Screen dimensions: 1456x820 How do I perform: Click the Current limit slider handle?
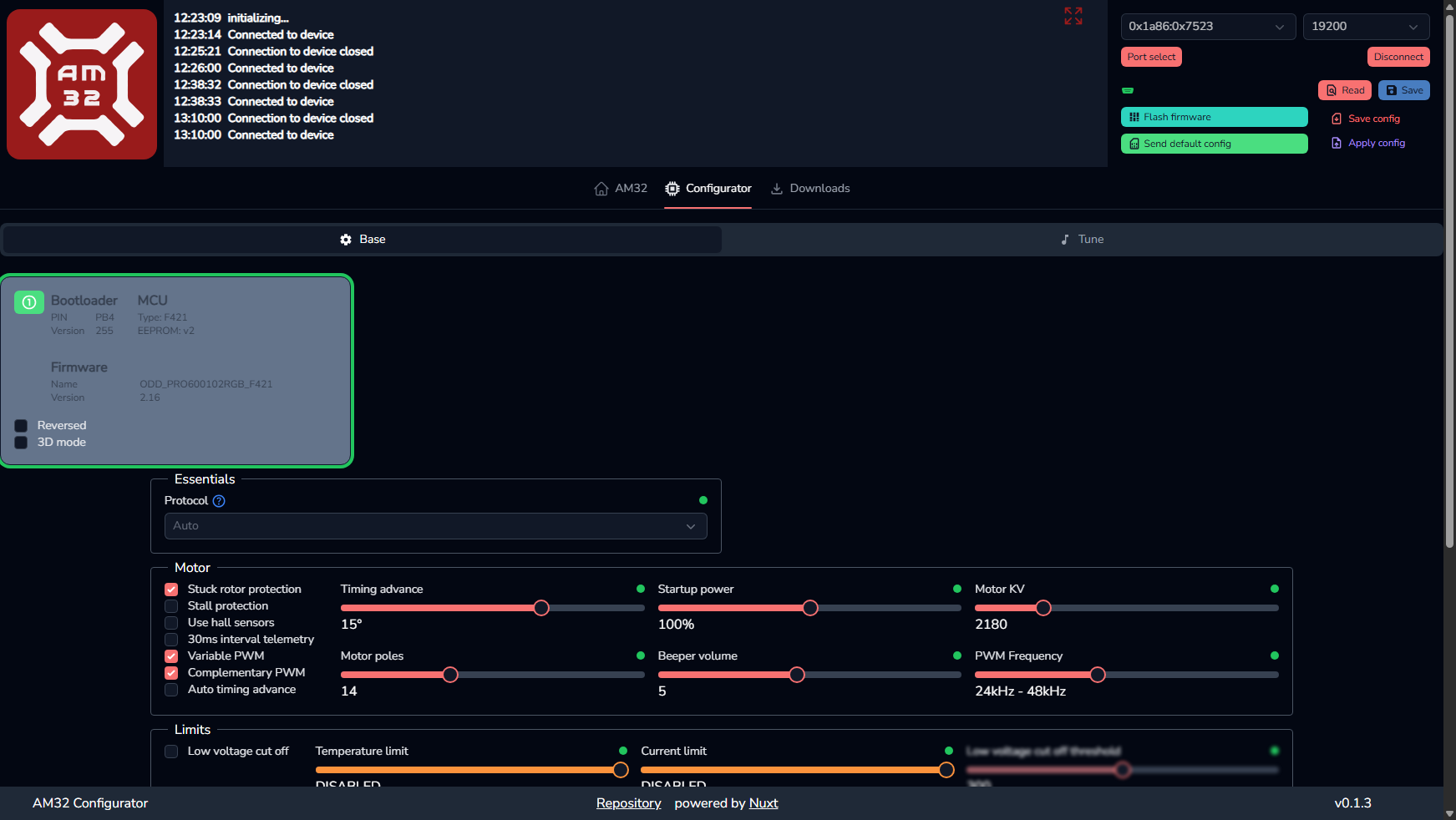point(946,770)
